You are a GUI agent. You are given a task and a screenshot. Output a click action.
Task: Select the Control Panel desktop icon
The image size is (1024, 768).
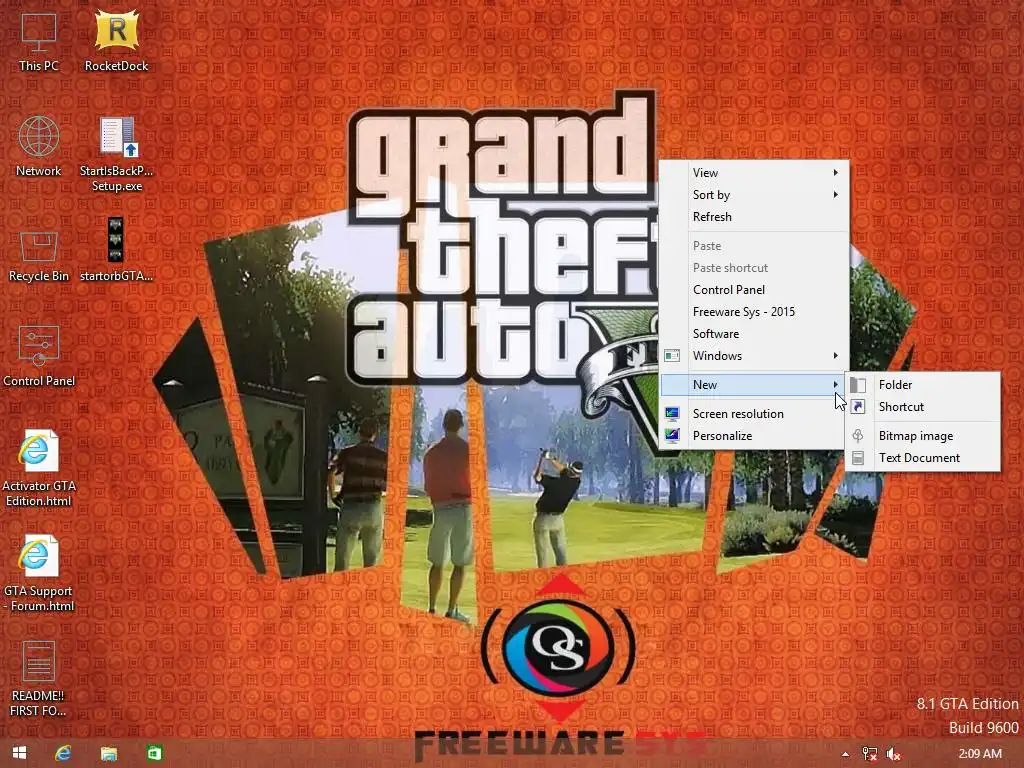(x=39, y=356)
